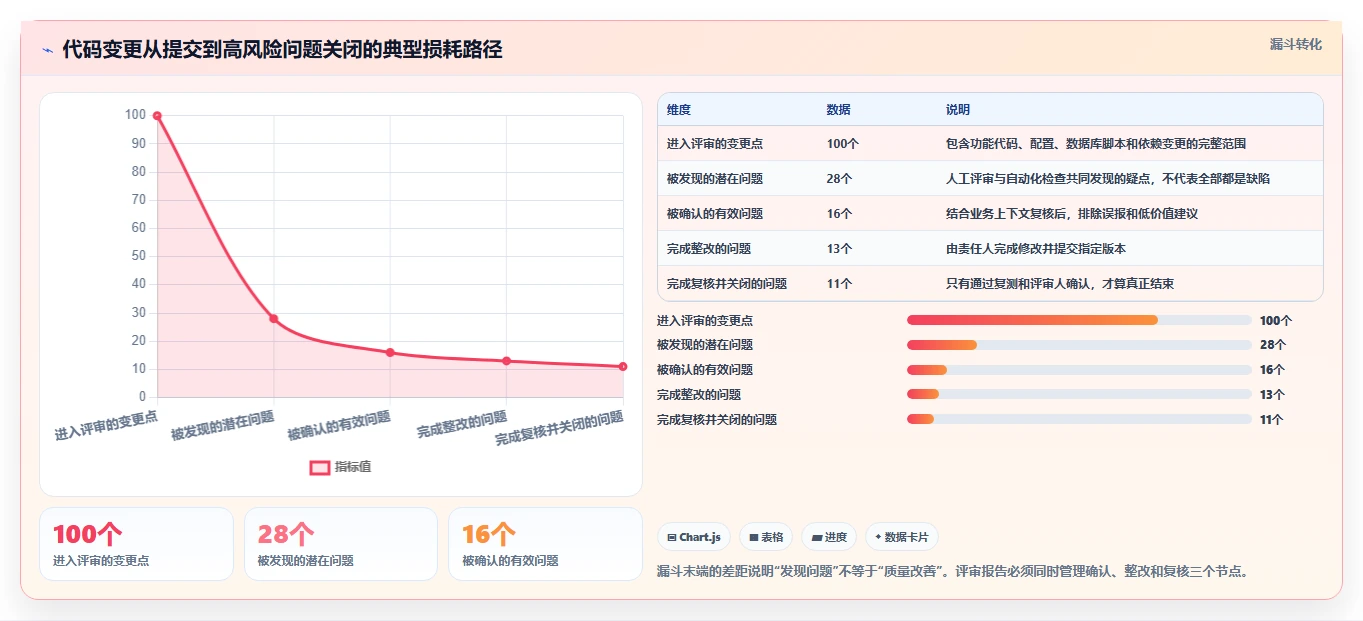The width and height of the screenshot is (1363, 621).
Task: Click the 说明 column header in the table
Action: [x=958, y=110]
